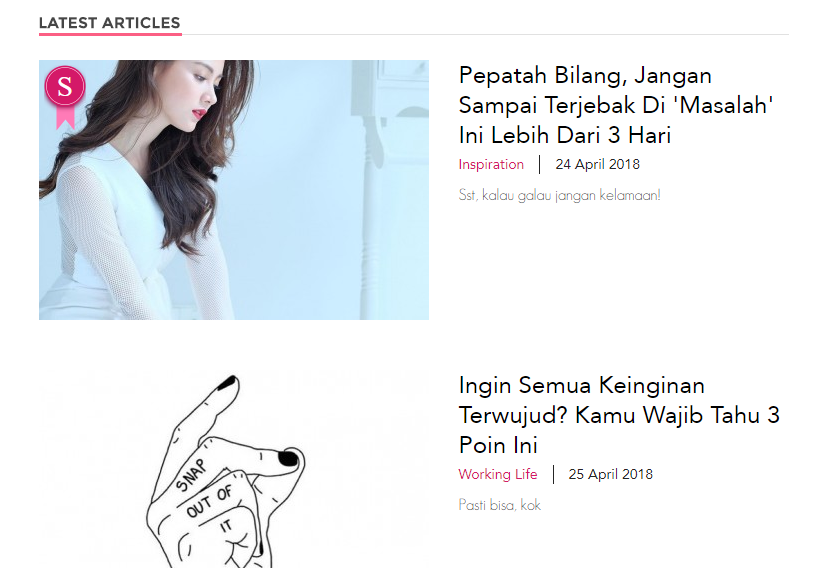
Task: Click the LATEST ARTICLES section heading
Action: click(x=110, y=23)
